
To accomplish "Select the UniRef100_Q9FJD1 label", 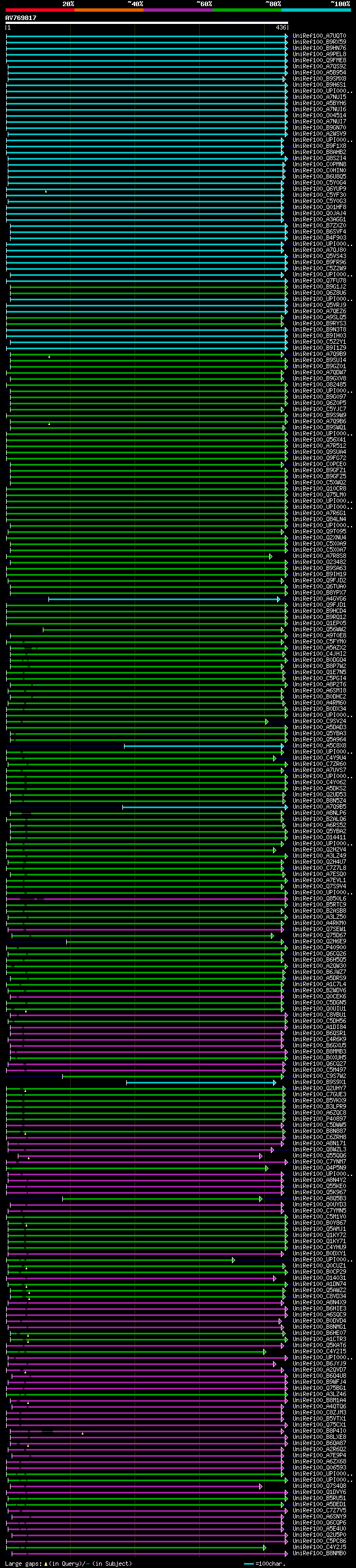I will click(319, 605).
